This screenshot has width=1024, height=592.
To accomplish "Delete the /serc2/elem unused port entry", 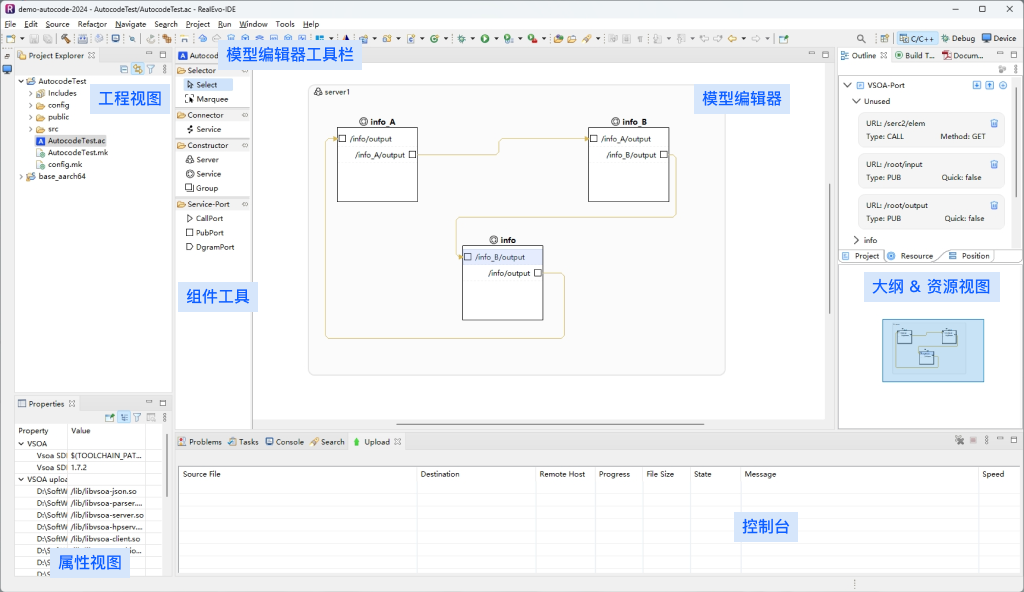I will tap(994, 123).
